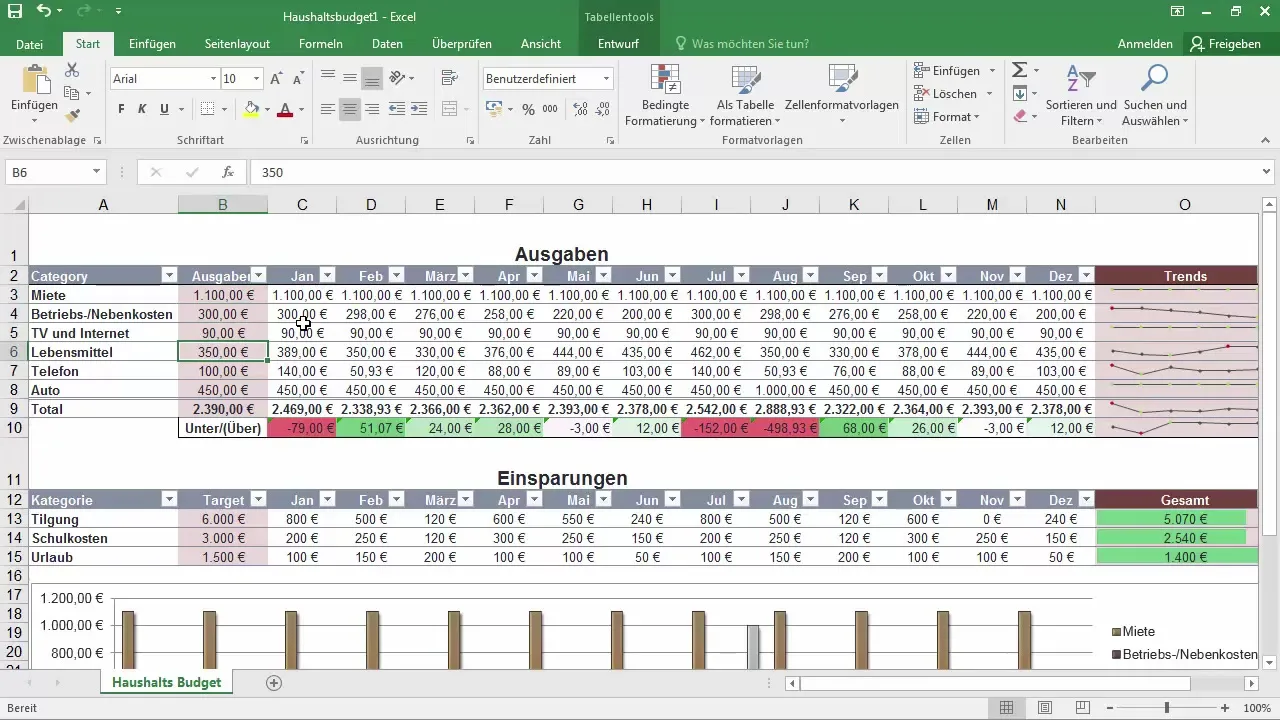Adjust the zoom slider

pyautogui.click(x=1166, y=707)
